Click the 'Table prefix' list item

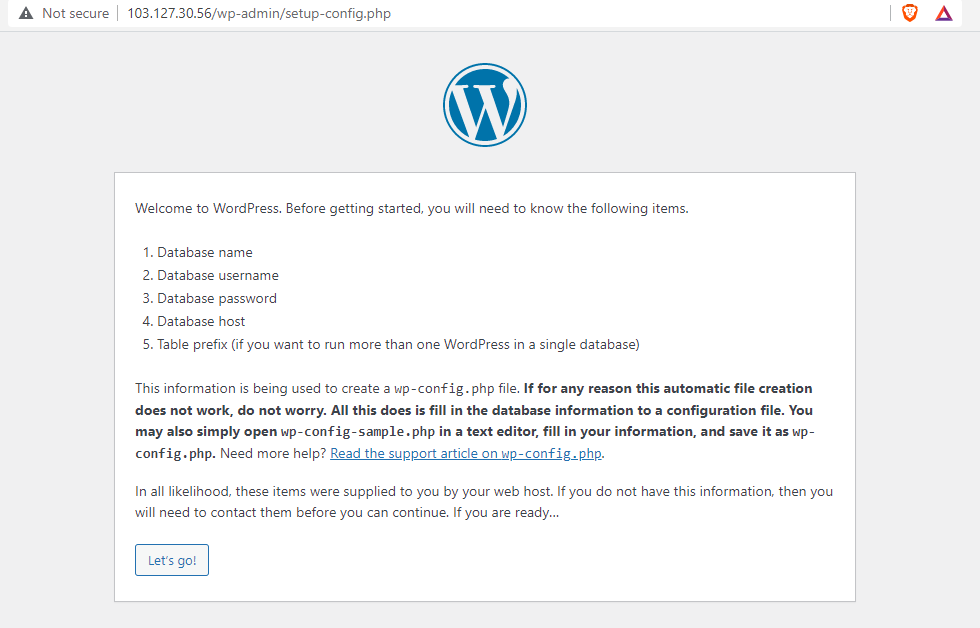[398, 344]
